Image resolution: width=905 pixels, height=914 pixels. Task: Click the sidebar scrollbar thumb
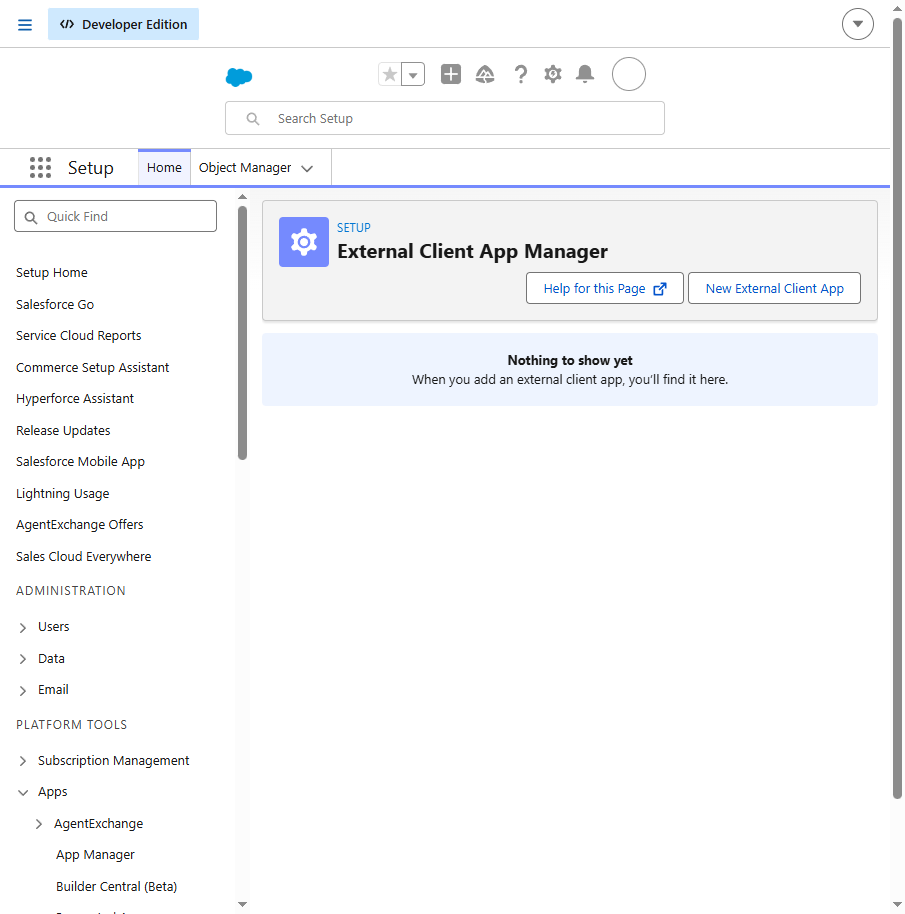(x=242, y=333)
